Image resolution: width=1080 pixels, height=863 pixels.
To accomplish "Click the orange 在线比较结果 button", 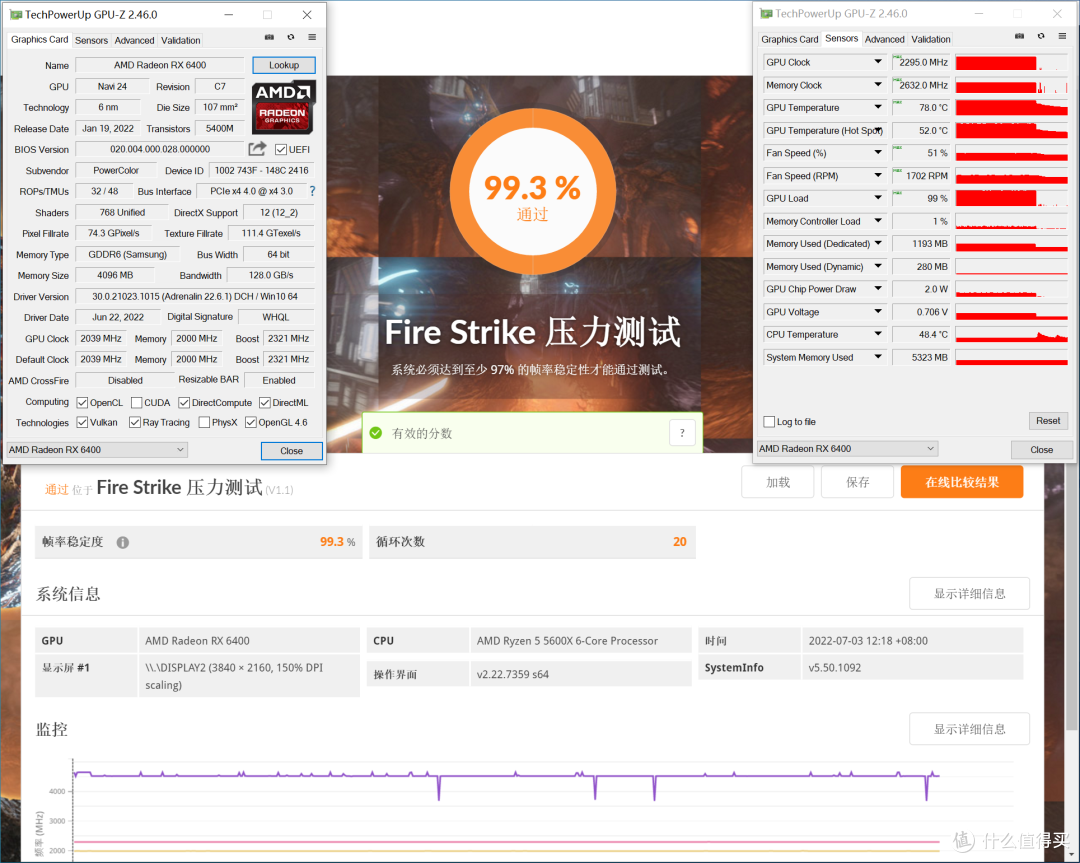I will (962, 482).
